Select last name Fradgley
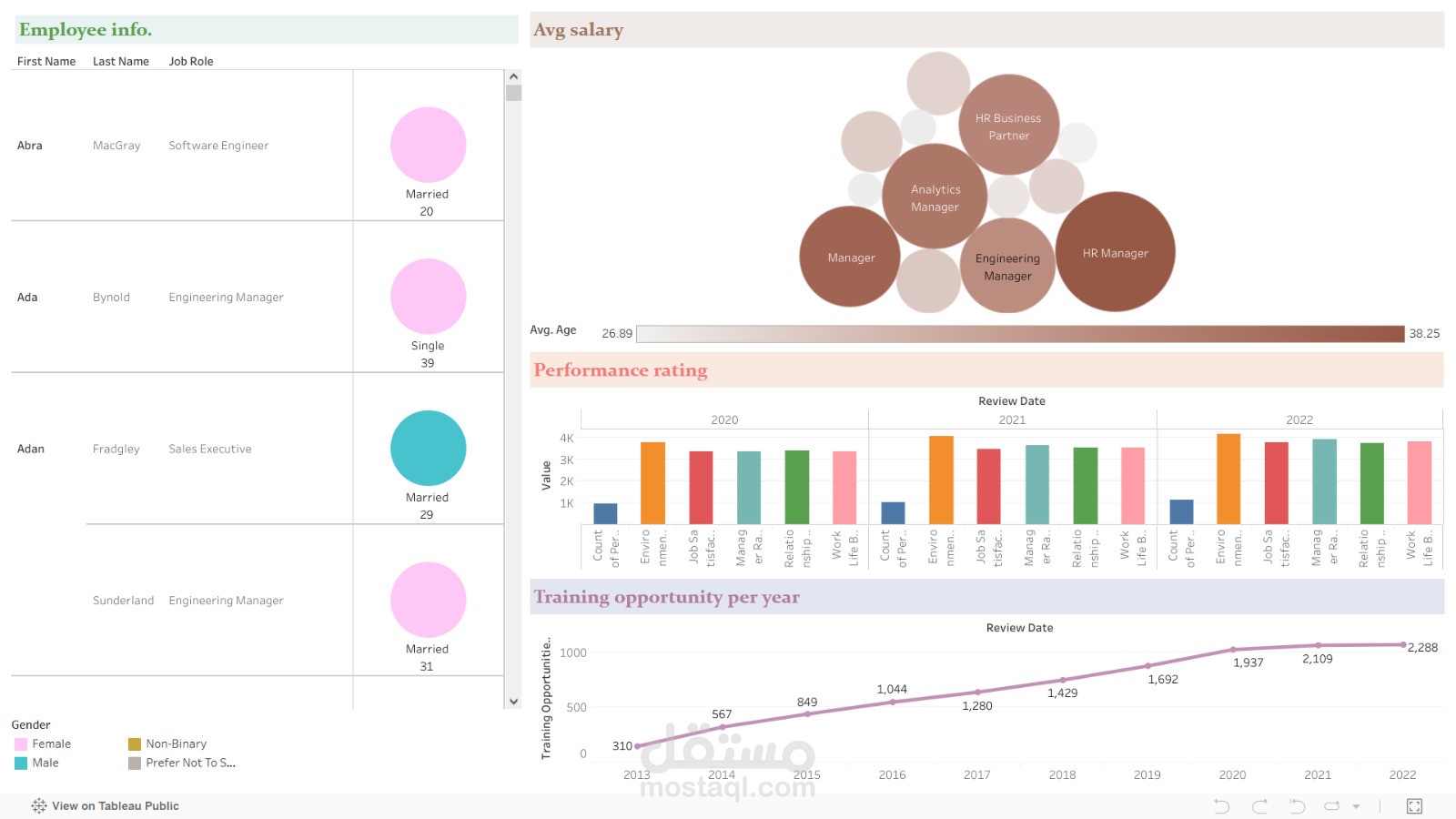Image resolution: width=1456 pixels, height=819 pixels. tap(116, 449)
